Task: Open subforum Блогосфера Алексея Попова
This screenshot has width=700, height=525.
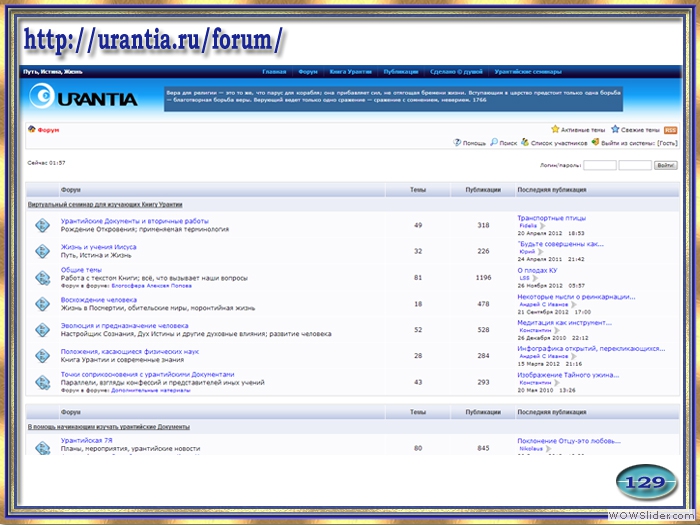Action: pyautogui.click(x=151, y=286)
